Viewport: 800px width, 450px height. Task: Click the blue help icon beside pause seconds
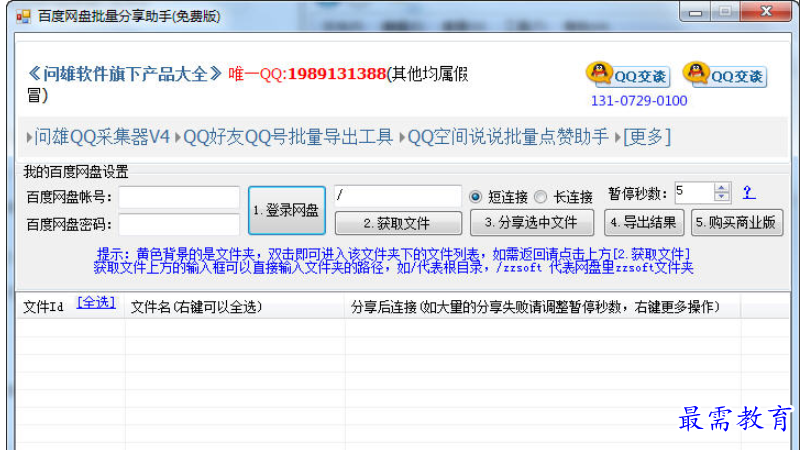point(748,193)
